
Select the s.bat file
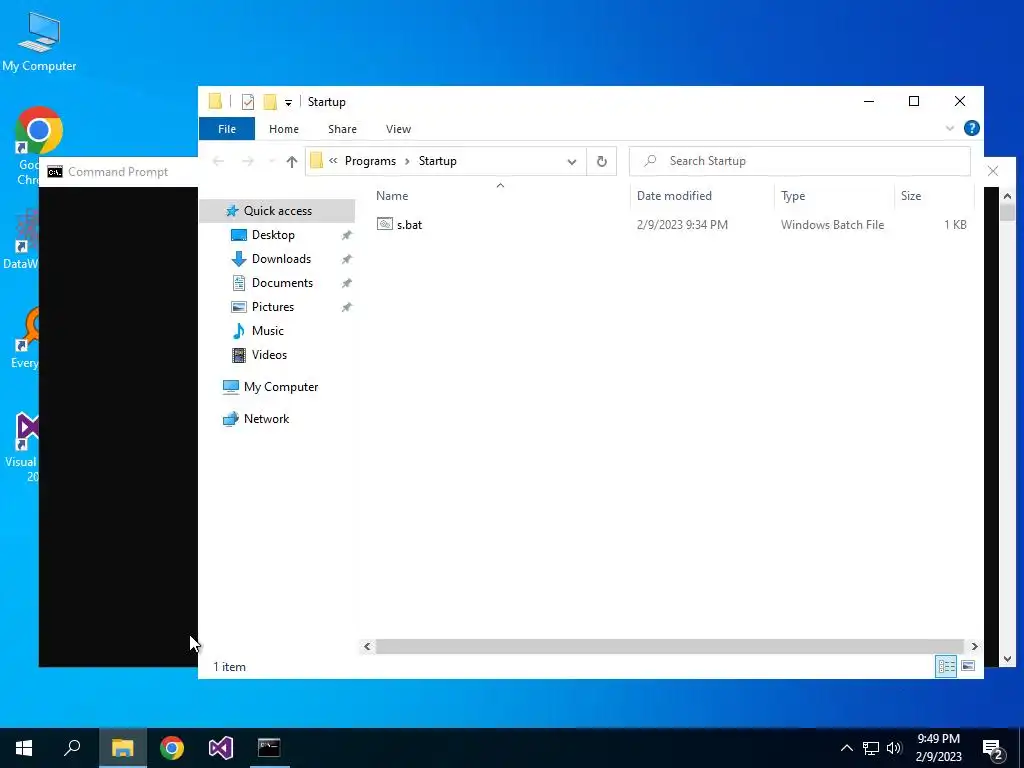pos(409,225)
